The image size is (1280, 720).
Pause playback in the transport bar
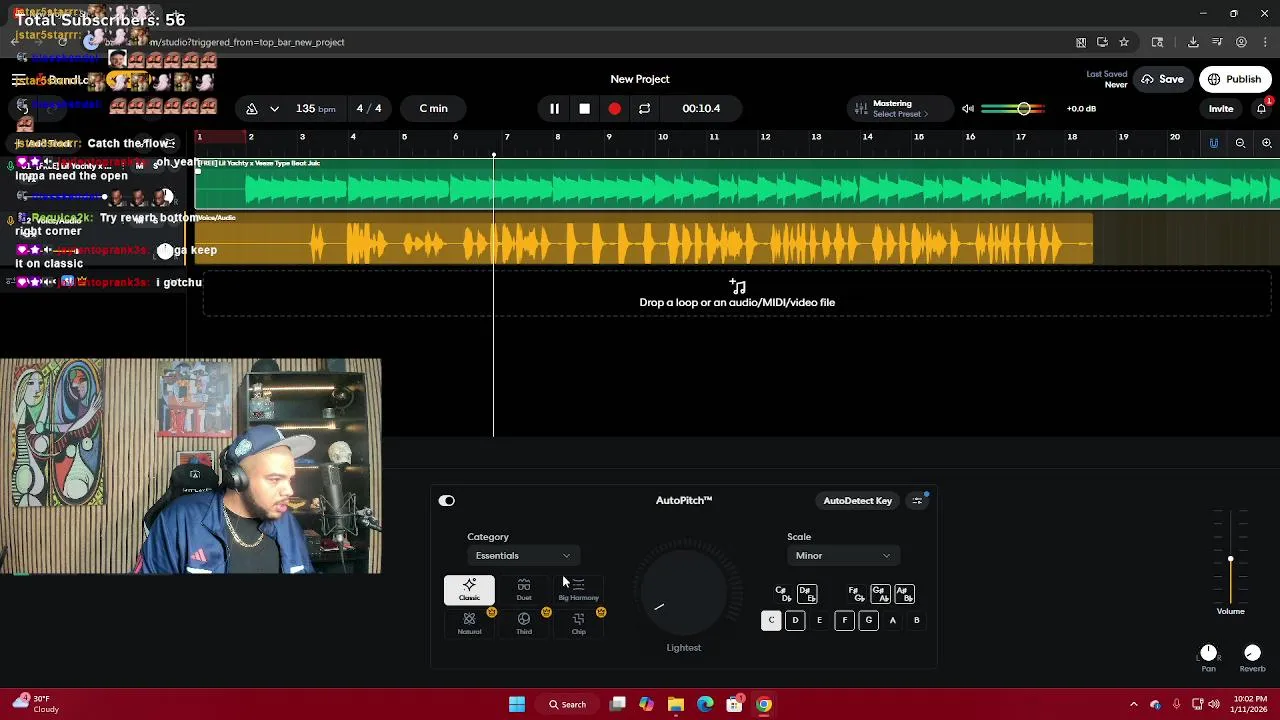point(554,108)
